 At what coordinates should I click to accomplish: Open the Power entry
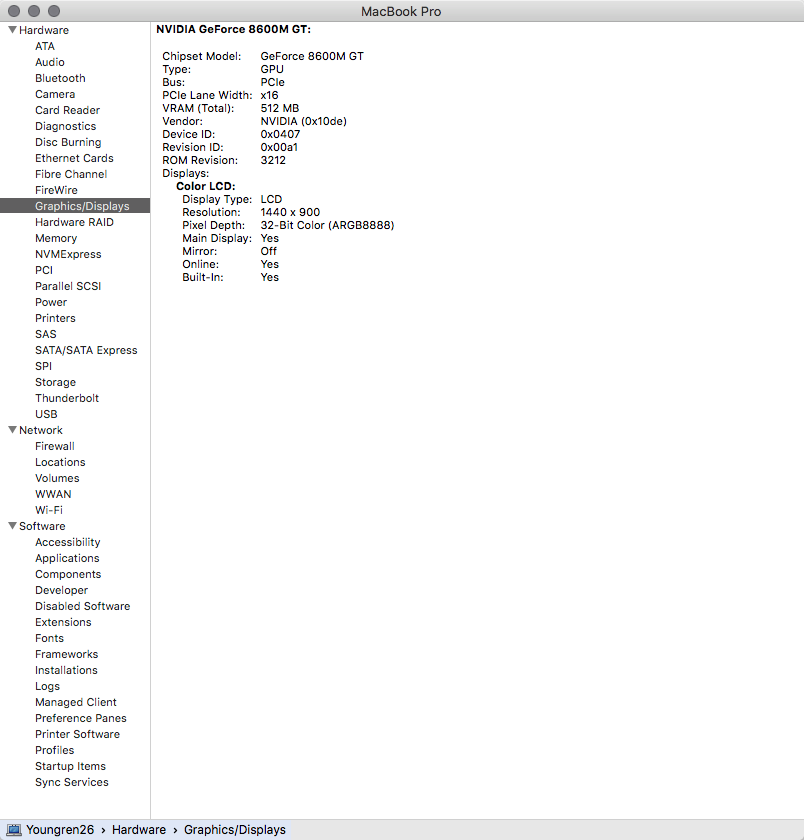point(51,302)
